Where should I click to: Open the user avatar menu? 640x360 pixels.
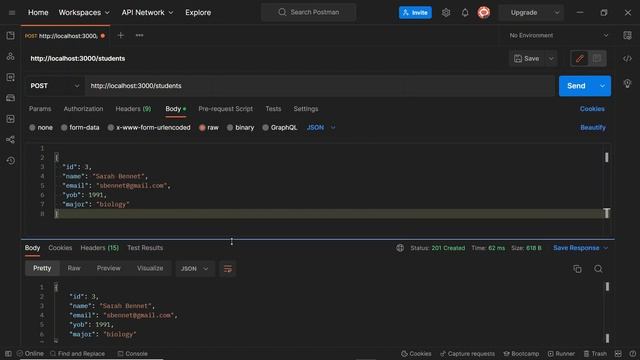pos(484,13)
